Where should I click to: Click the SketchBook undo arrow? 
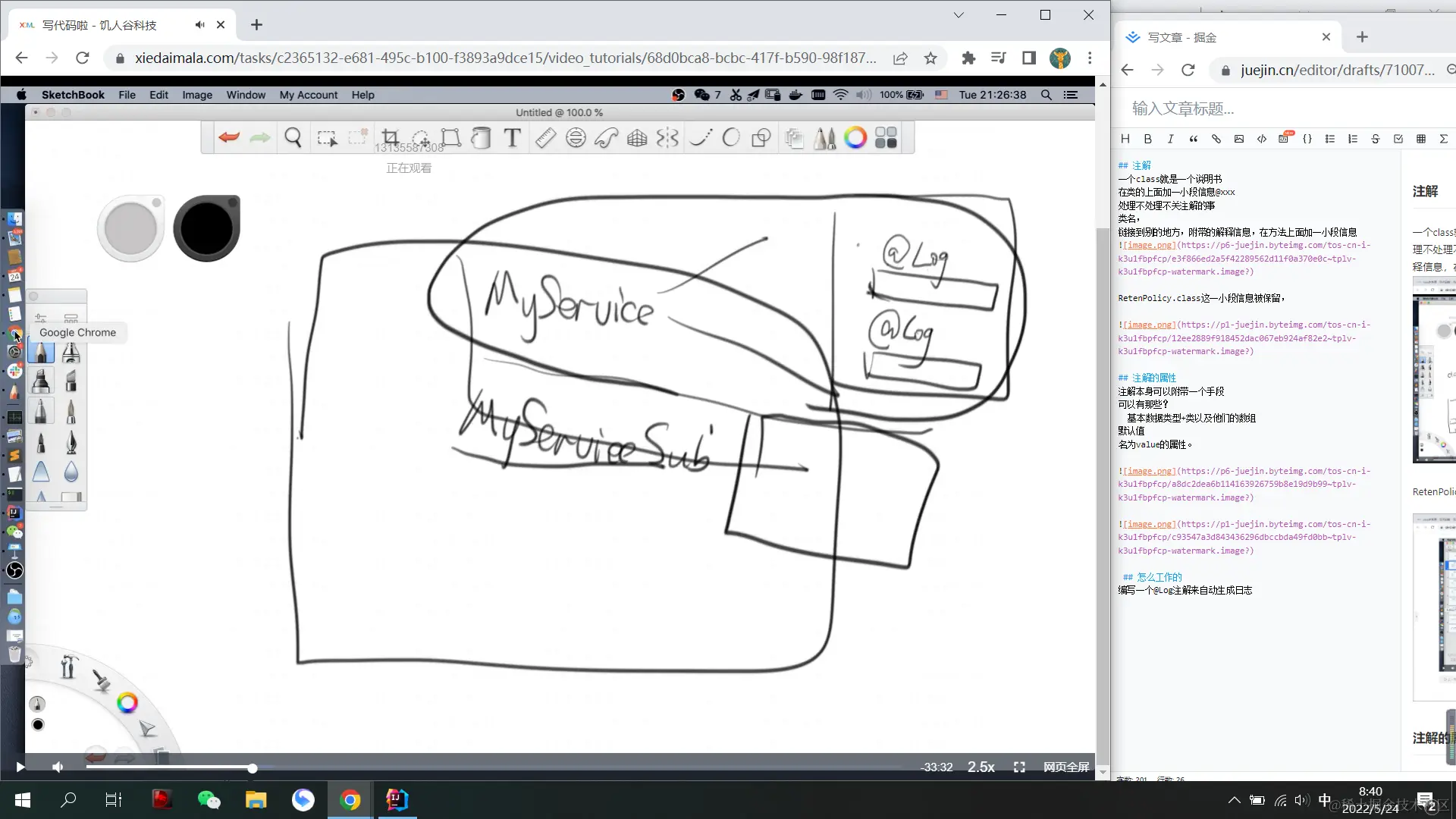(x=228, y=137)
